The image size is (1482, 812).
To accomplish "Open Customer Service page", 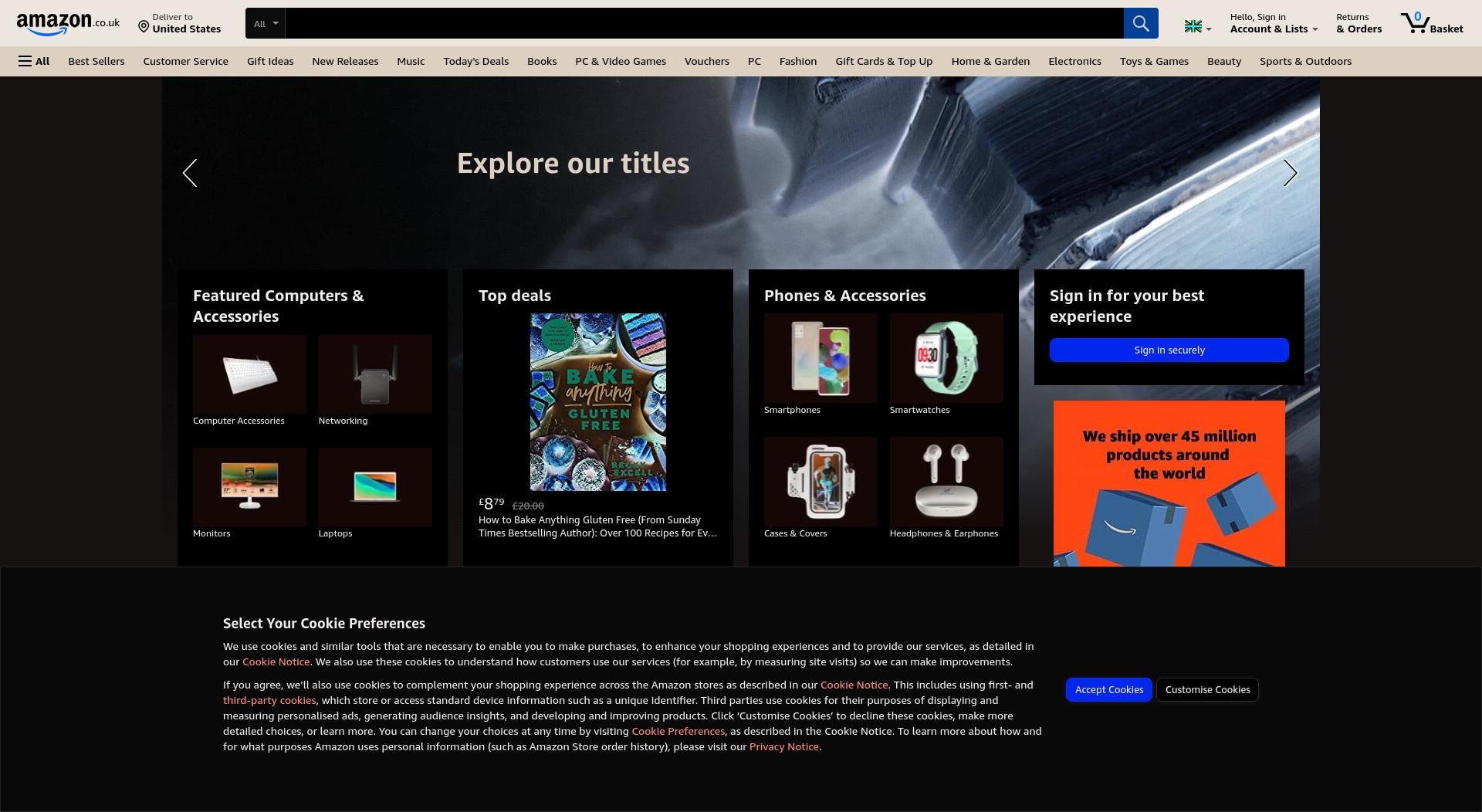I will (x=185, y=61).
